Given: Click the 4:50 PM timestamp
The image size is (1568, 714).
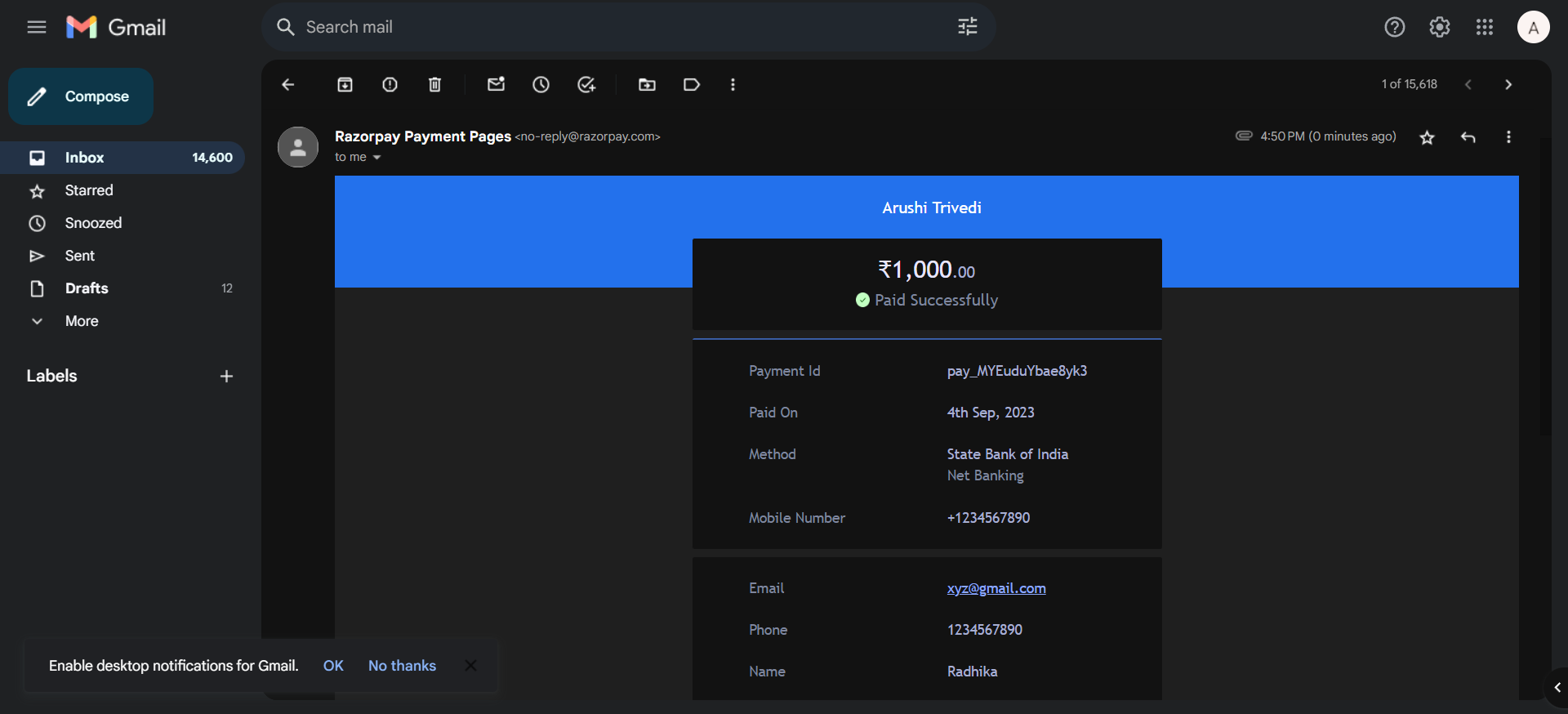Looking at the screenshot, I should pyautogui.click(x=1328, y=136).
